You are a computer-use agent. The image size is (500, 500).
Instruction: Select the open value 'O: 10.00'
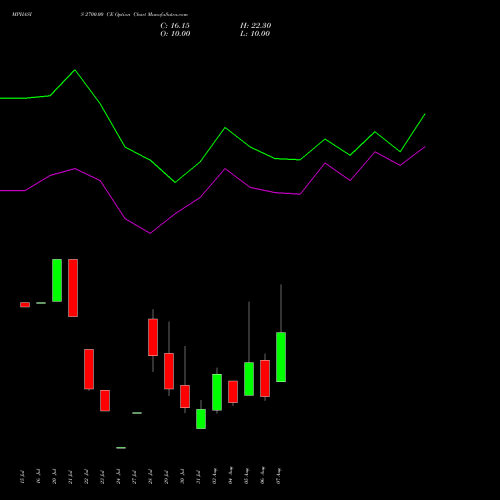[x=175, y=34]
